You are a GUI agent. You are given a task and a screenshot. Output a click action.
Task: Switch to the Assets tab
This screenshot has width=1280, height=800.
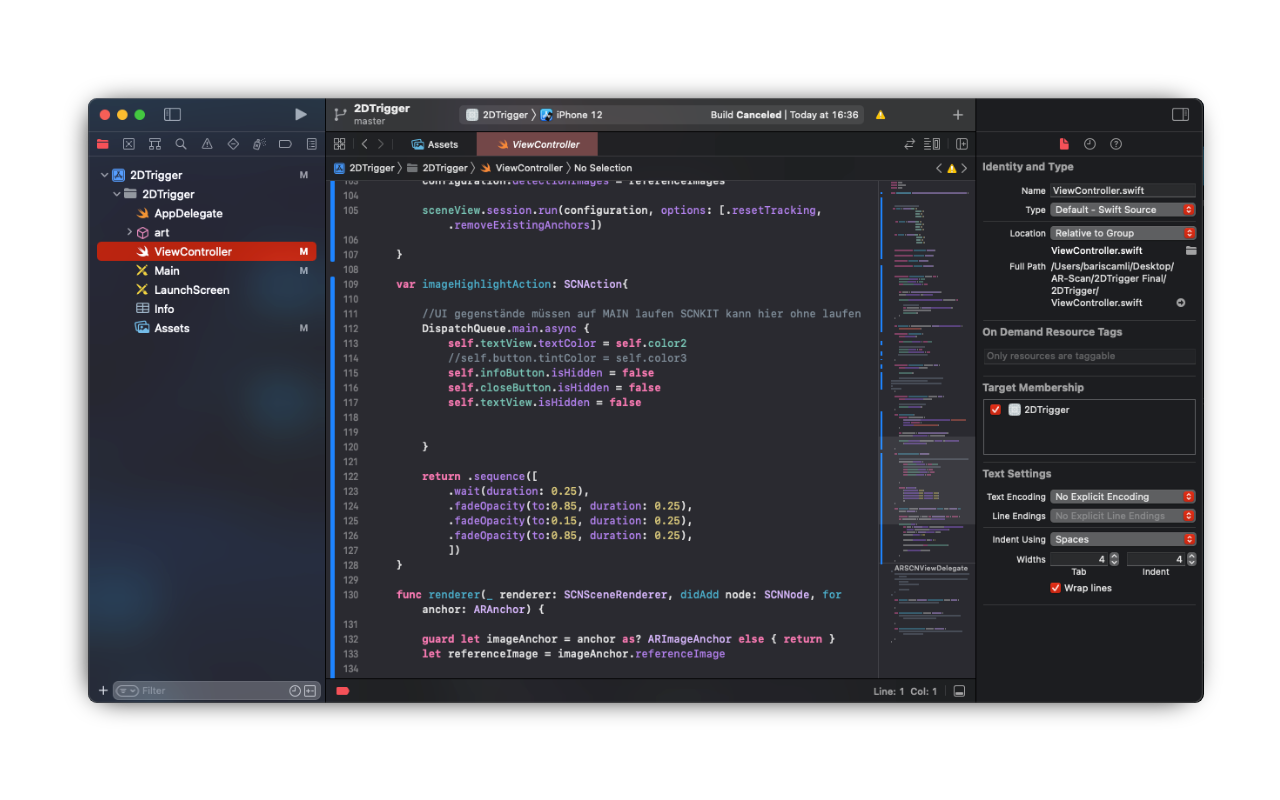[434, 144]
